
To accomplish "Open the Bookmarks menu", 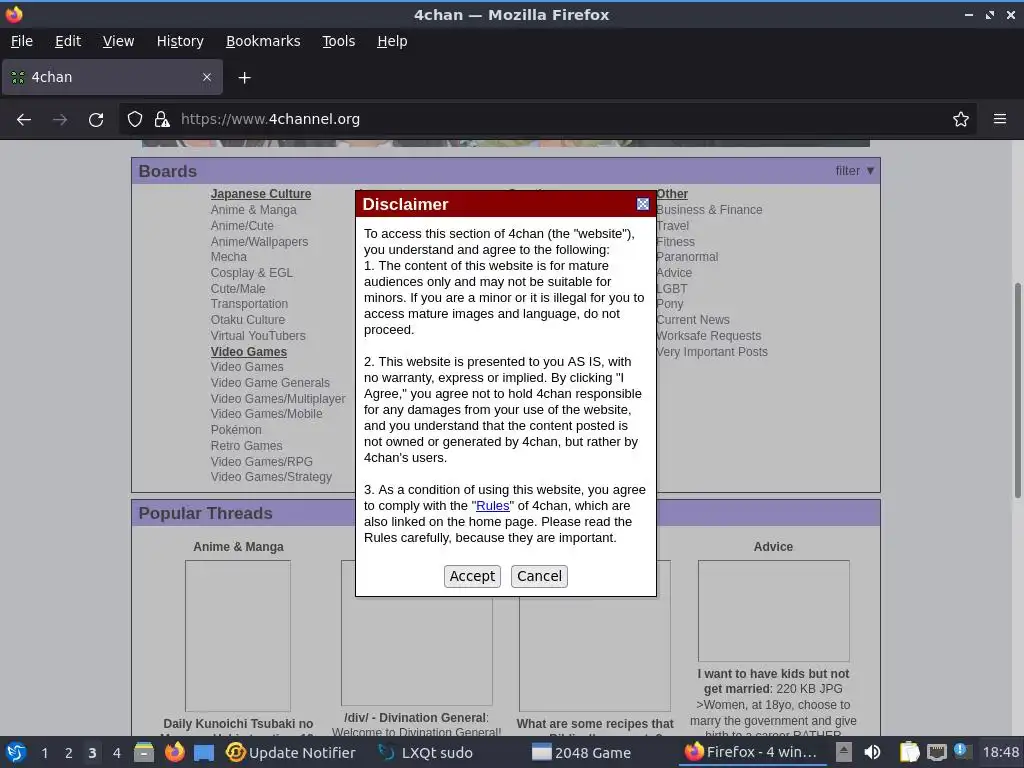I will tap(263, 41).
